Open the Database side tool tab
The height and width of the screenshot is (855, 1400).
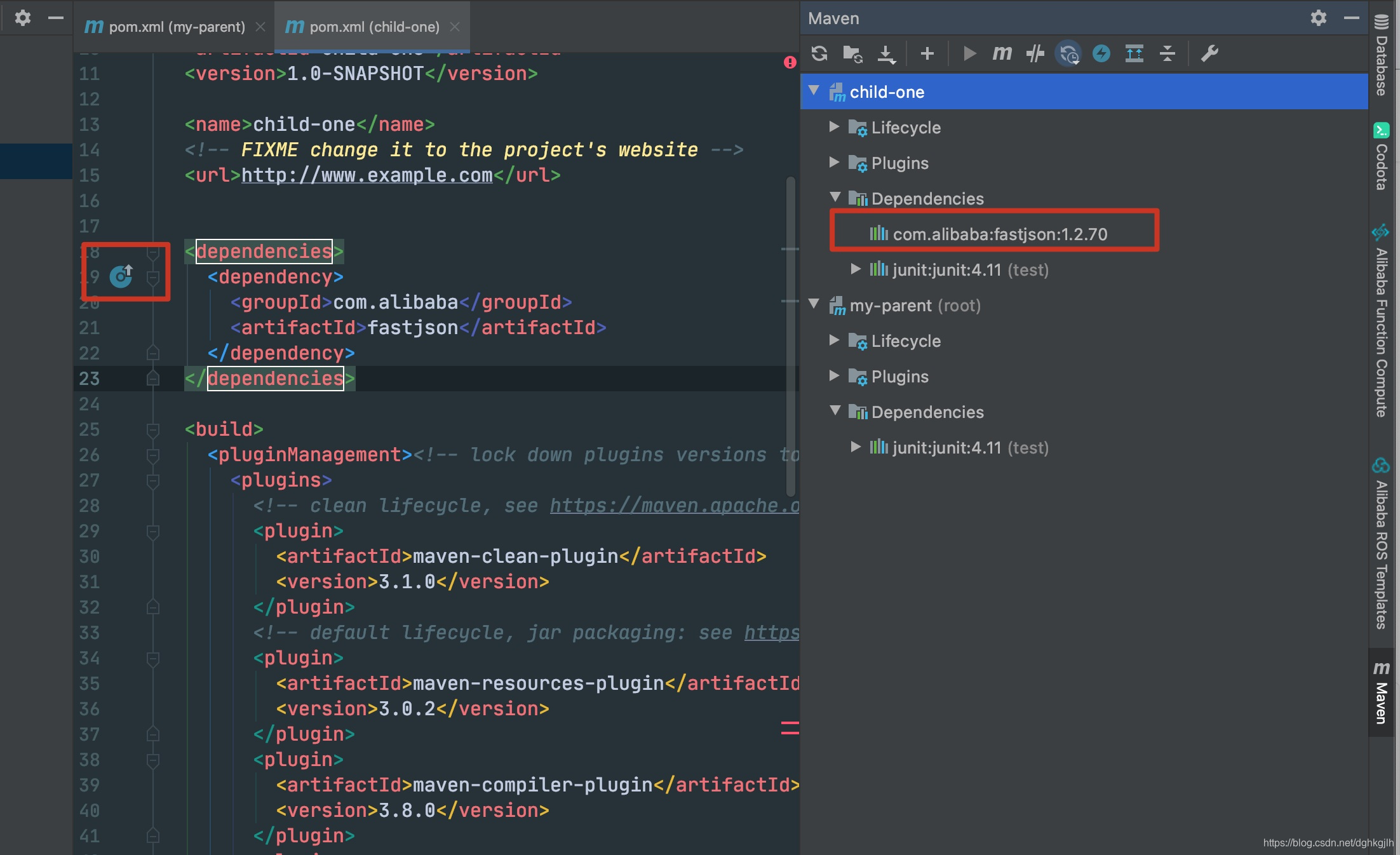pos(1382,56)
